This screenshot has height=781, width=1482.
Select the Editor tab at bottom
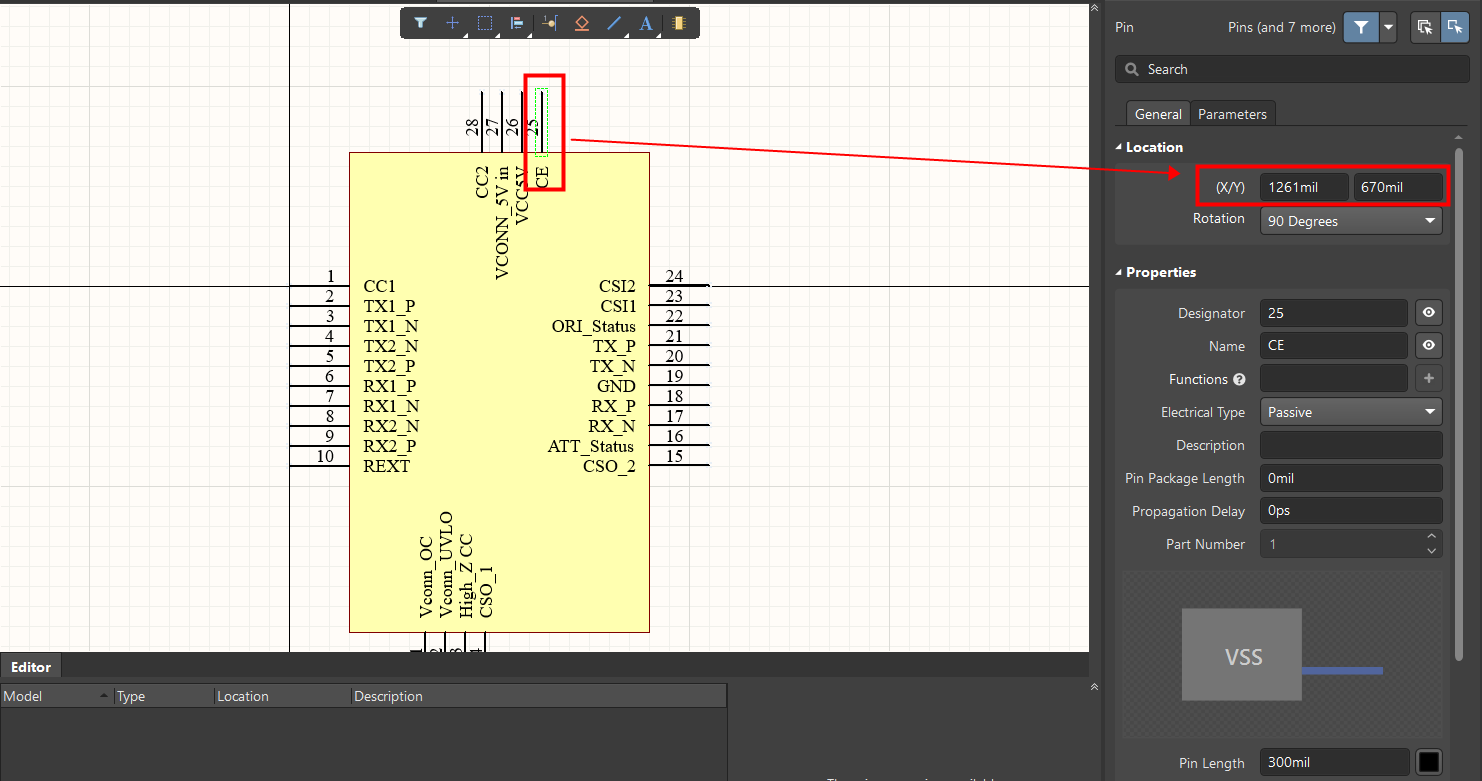click(x=31, y=667)
